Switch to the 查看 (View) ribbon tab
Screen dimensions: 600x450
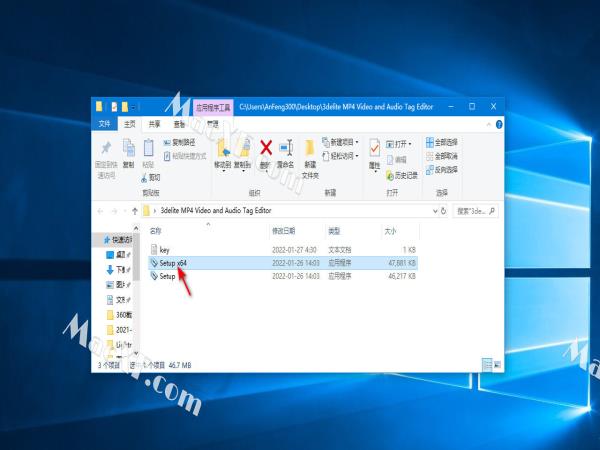tap(179, 124)
